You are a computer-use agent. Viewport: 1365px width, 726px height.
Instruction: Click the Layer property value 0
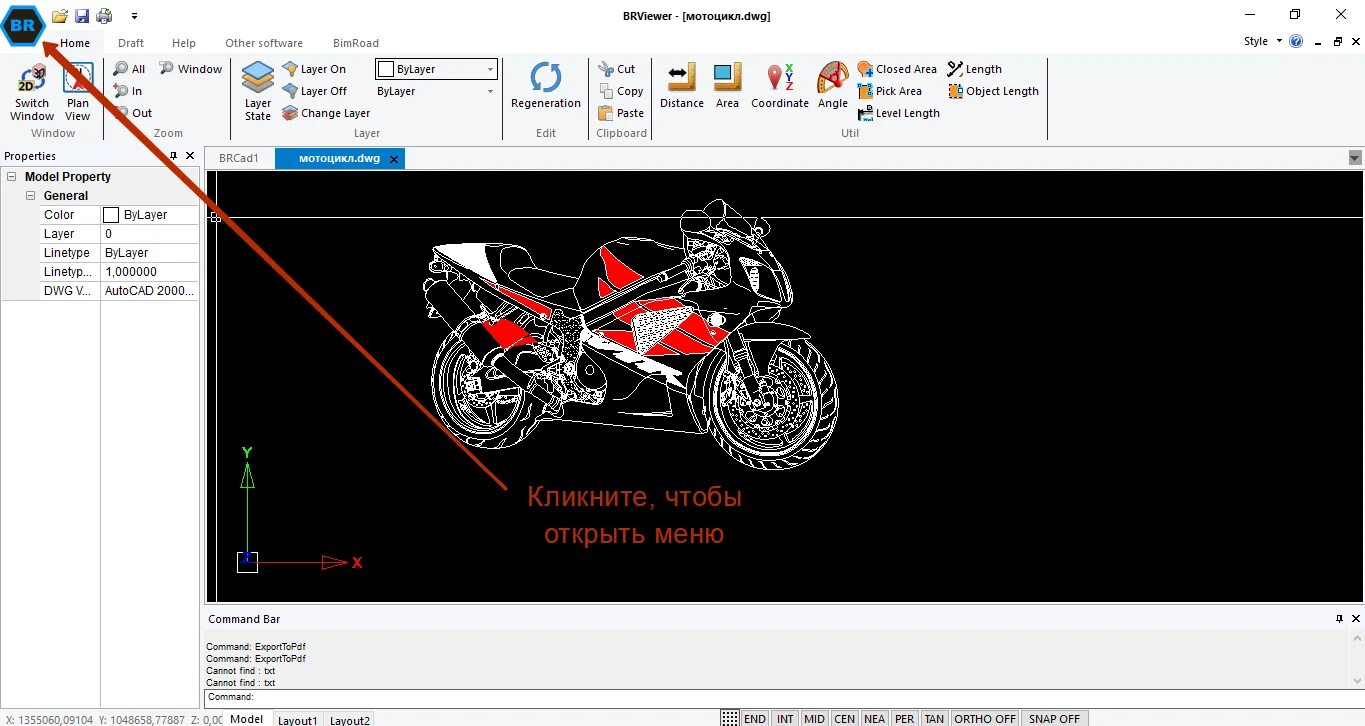click(x=150, y=234)
